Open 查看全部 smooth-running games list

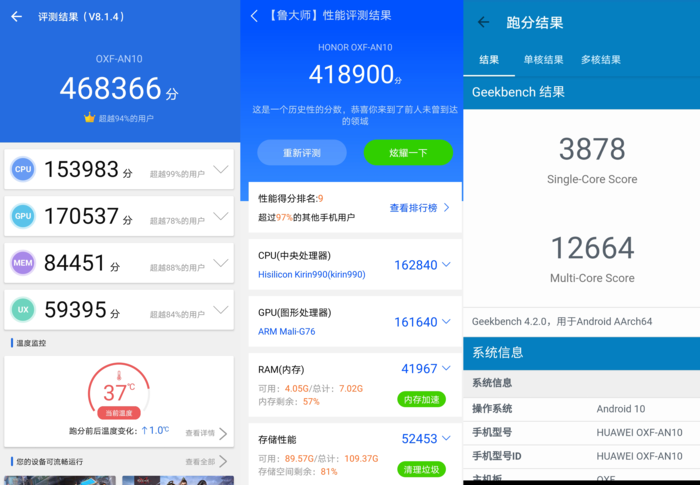[x=206, y=461]
